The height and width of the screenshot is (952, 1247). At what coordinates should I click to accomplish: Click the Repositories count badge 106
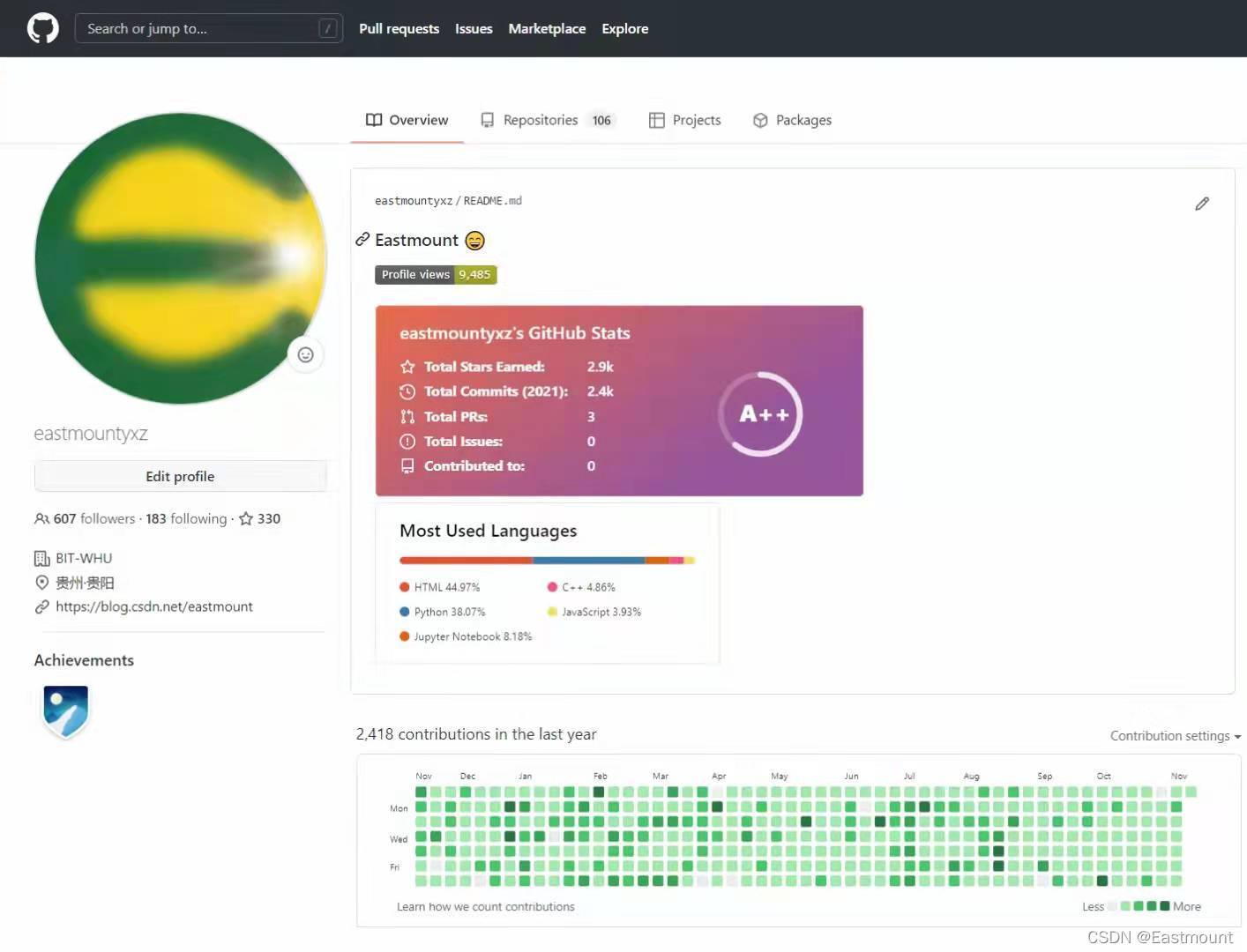601,120
